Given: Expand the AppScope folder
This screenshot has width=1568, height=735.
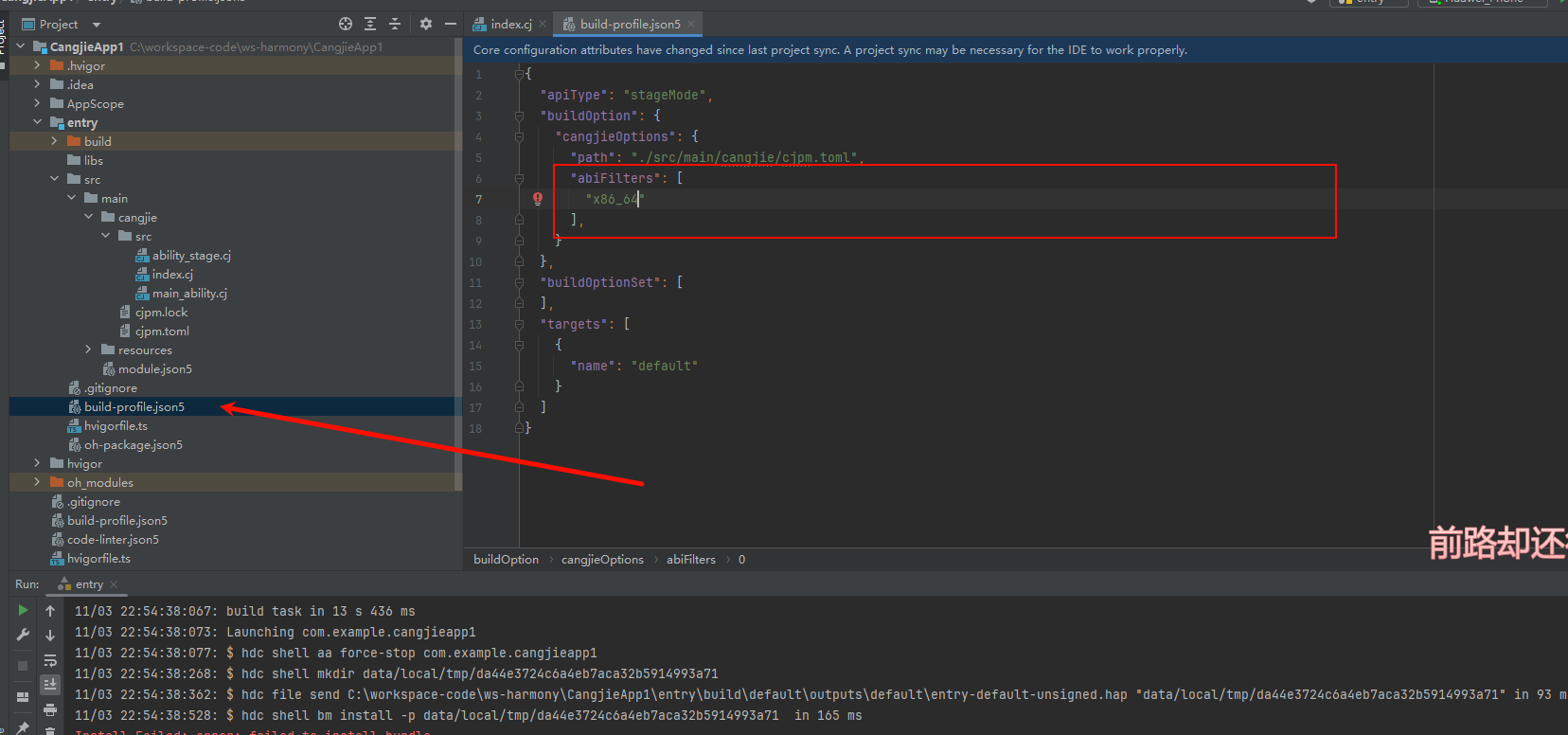Looking at the screenshot, I should [37, 103].
